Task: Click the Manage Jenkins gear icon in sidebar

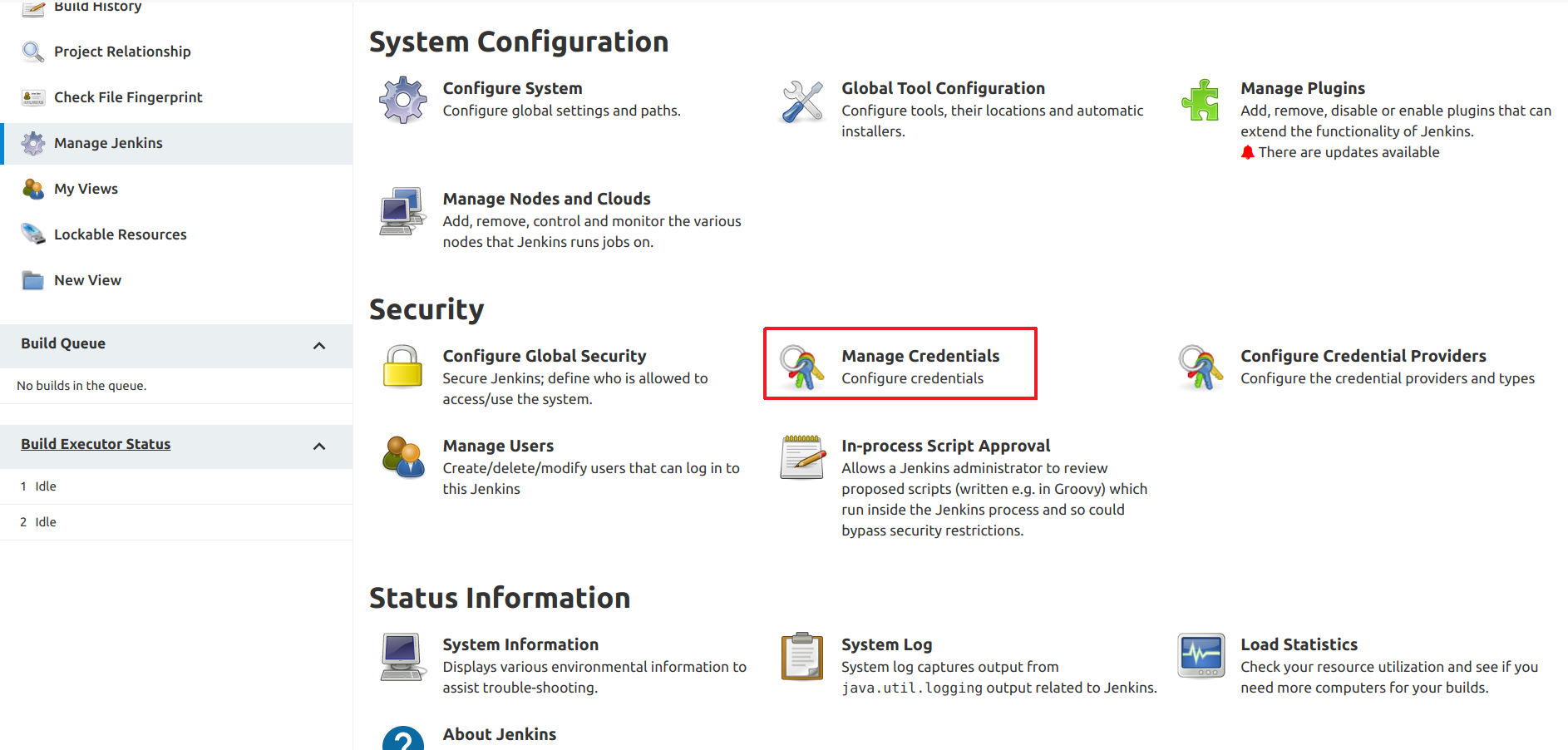Action: pos(33,143)
